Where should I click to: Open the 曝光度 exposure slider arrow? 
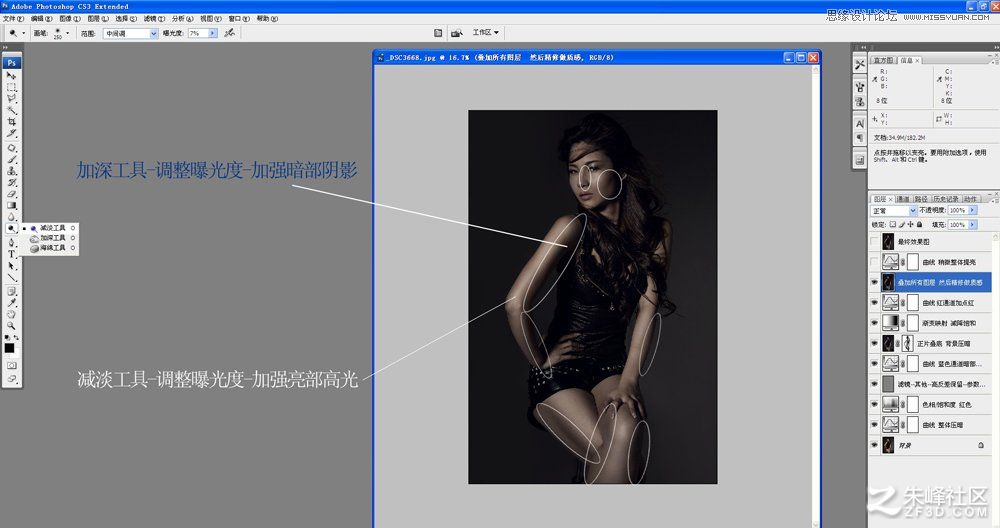[x=212, y=33]
